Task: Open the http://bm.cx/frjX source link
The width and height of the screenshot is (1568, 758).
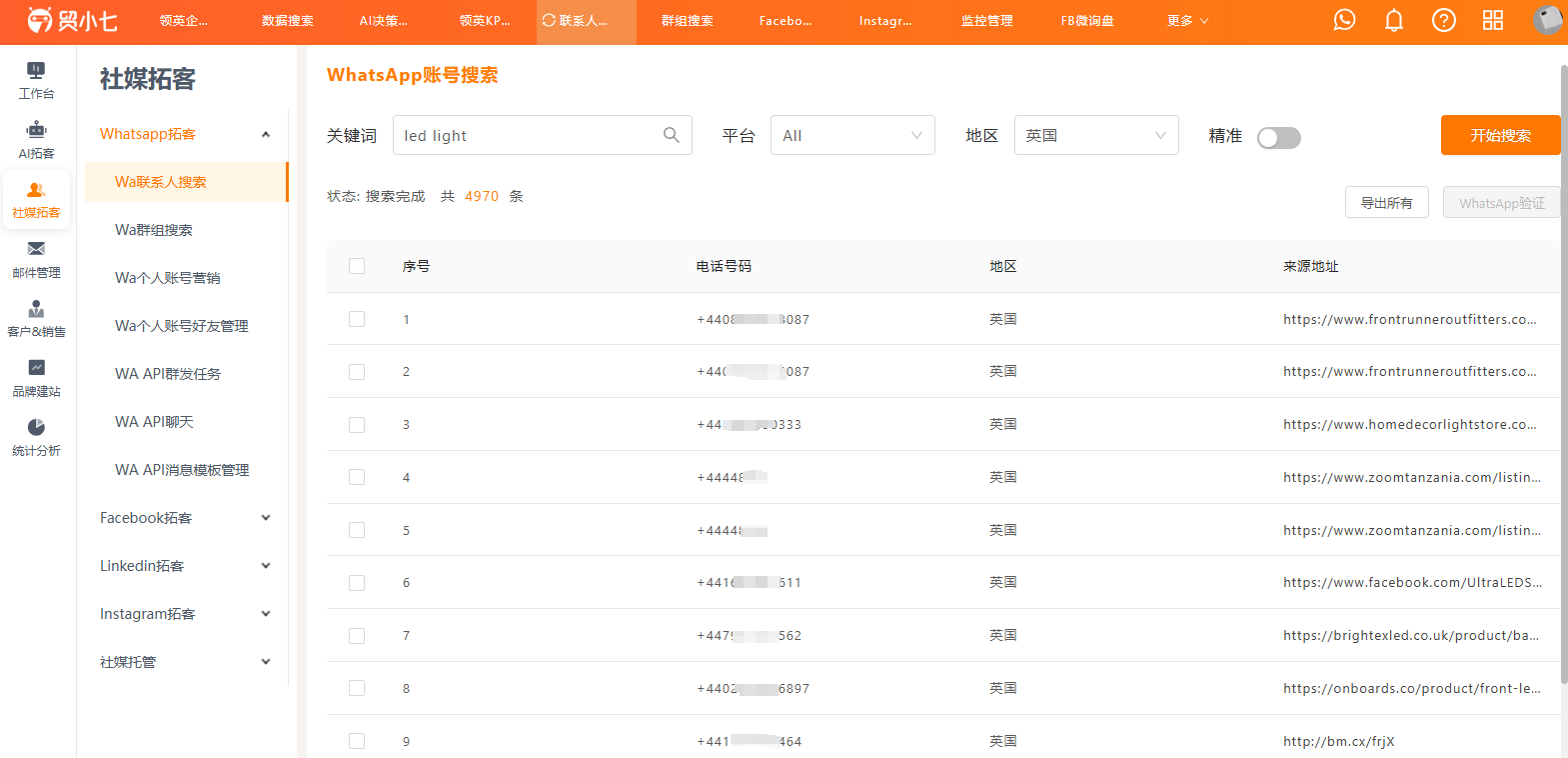Action: [1339, 741]
